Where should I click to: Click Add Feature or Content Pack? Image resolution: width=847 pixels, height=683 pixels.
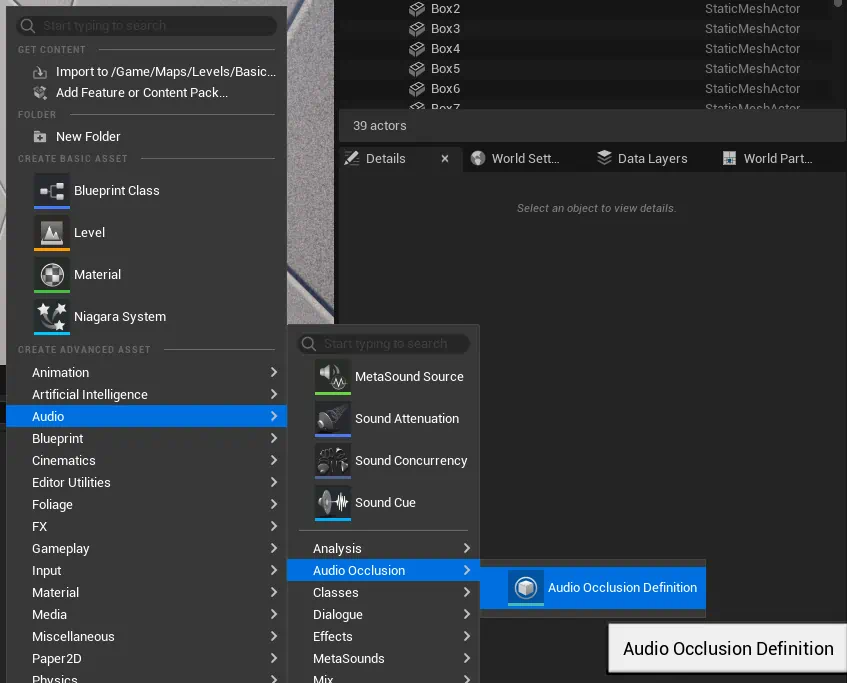click(x=141, y=93)
